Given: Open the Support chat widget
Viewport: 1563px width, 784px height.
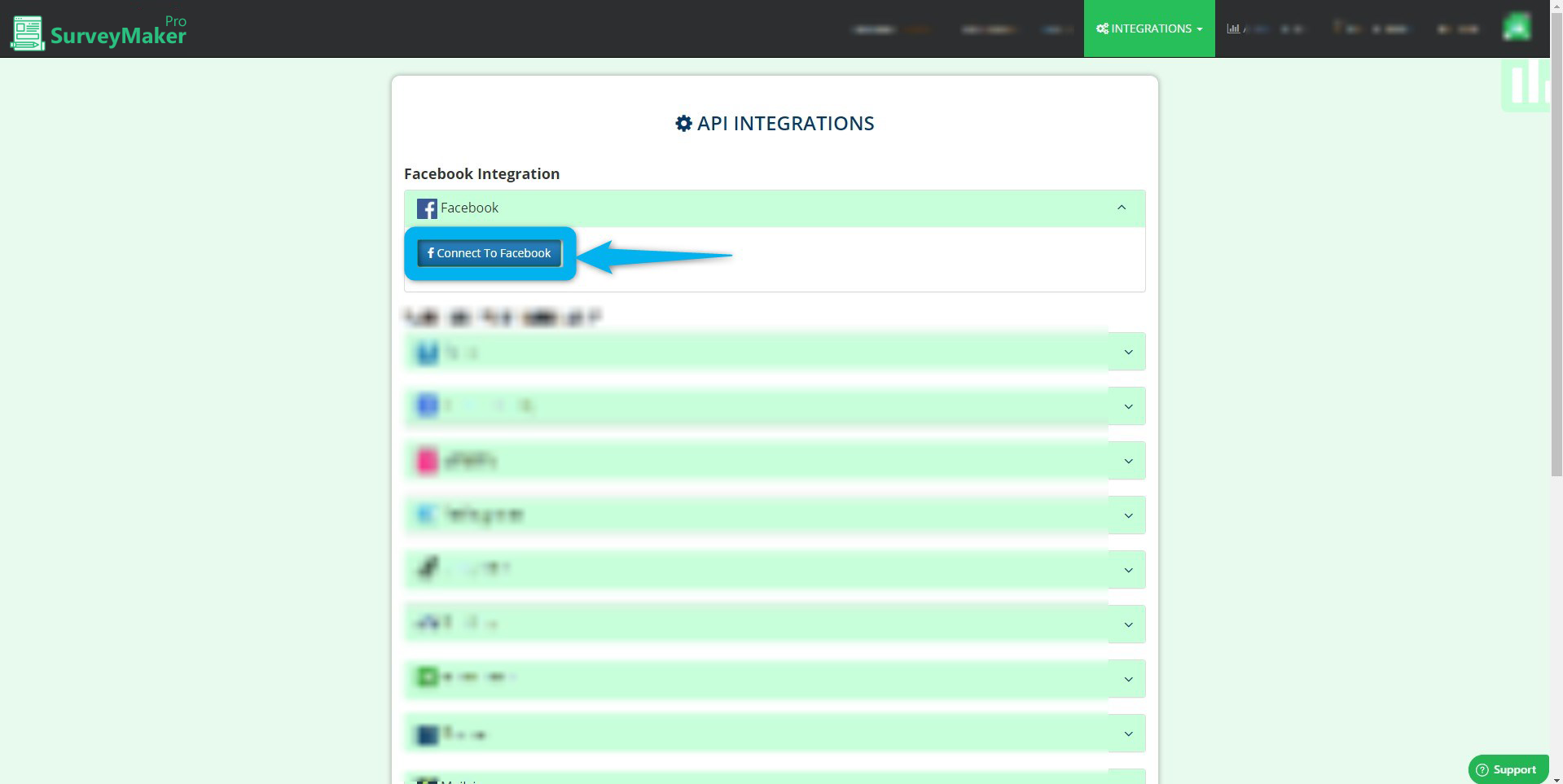Looking at the screenshot, I should pos(1507,769).
